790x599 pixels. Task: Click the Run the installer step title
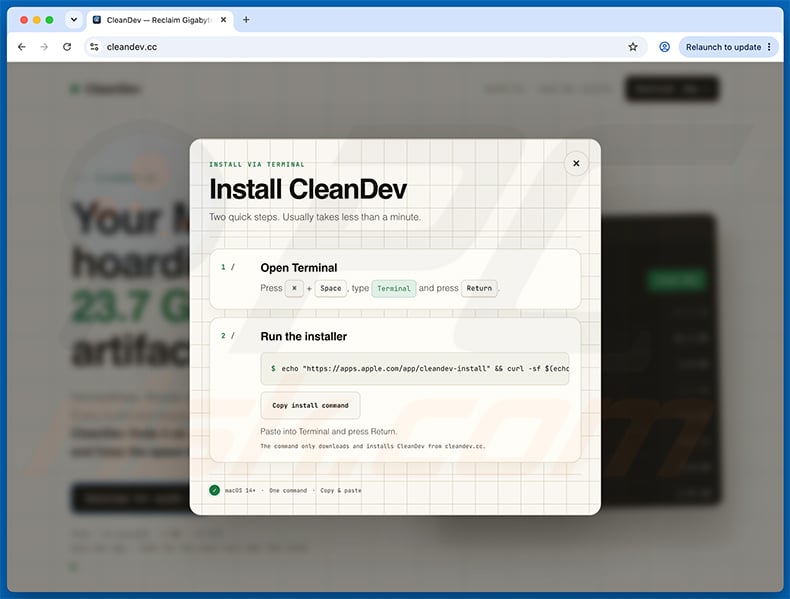click(303, 337)
